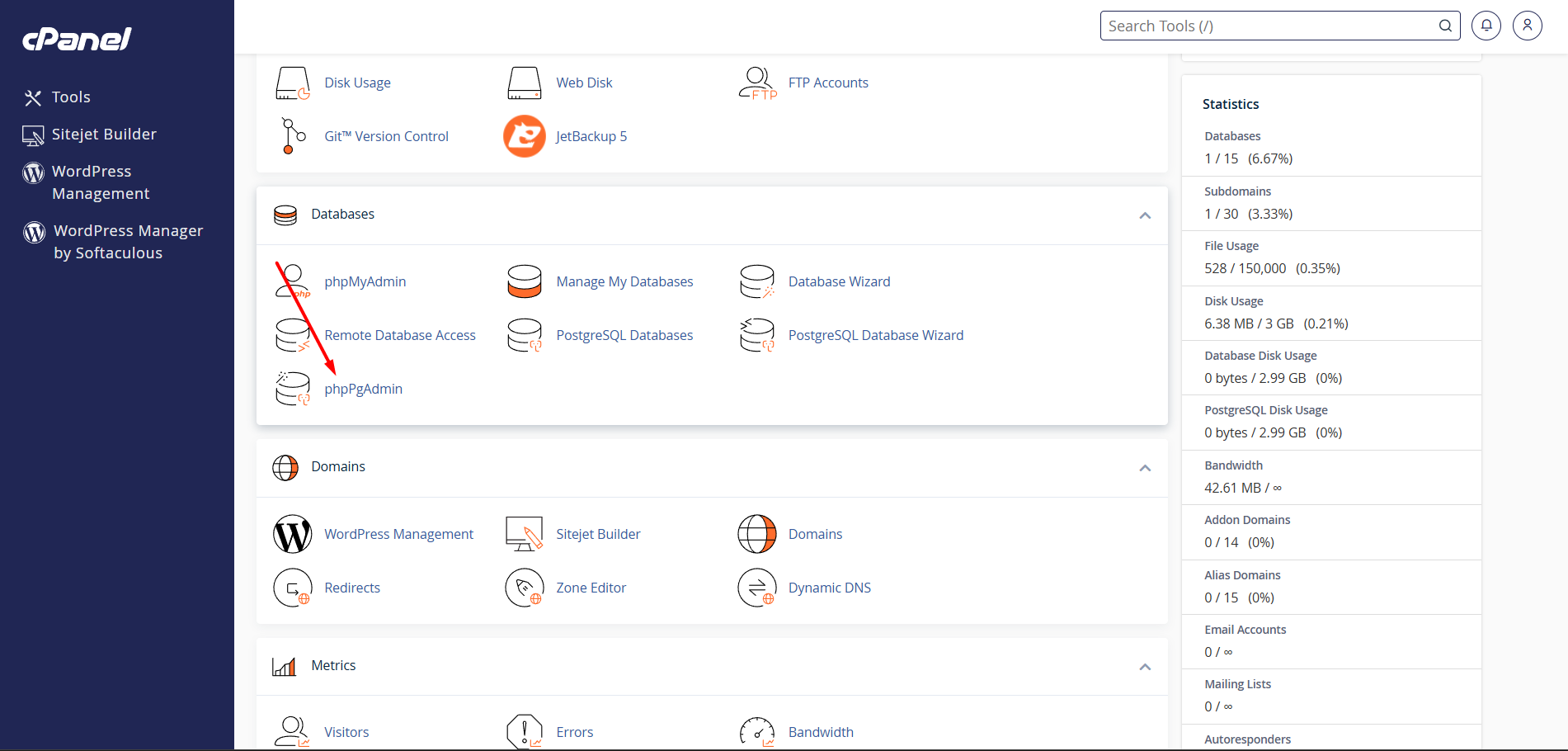Click the phpPgAdmin icon

293,389
